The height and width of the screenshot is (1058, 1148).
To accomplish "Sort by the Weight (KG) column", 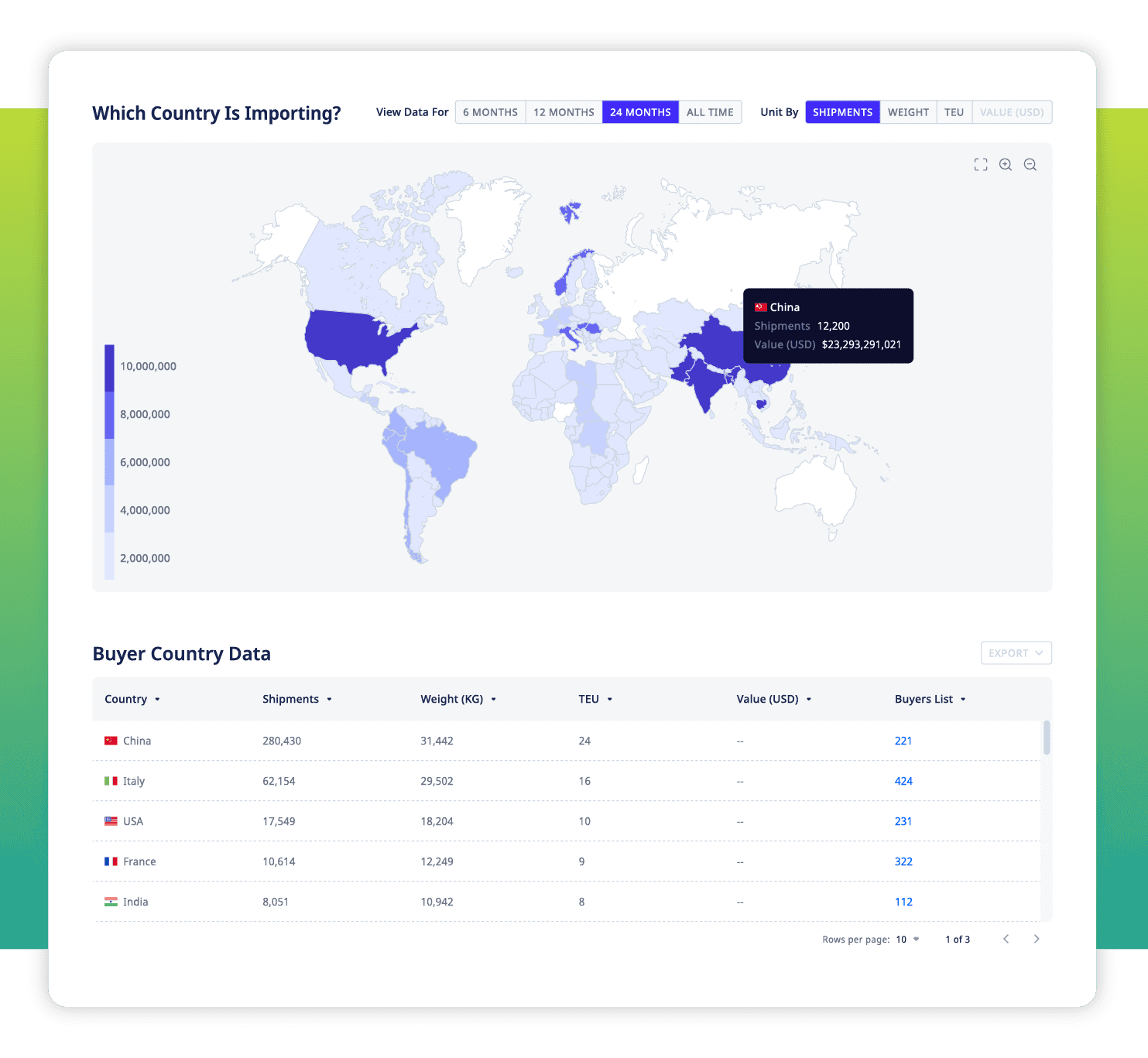I will point(458,699).
